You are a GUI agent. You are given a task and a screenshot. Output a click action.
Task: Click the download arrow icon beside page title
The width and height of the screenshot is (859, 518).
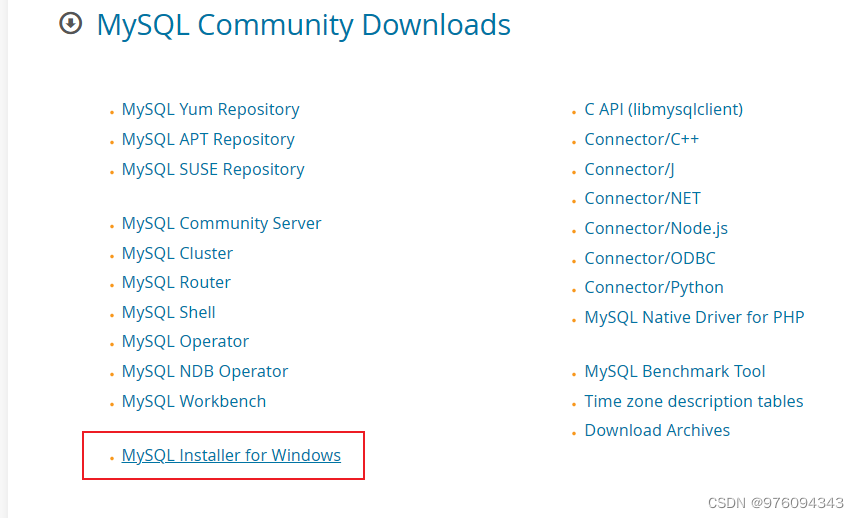[71, 24]
